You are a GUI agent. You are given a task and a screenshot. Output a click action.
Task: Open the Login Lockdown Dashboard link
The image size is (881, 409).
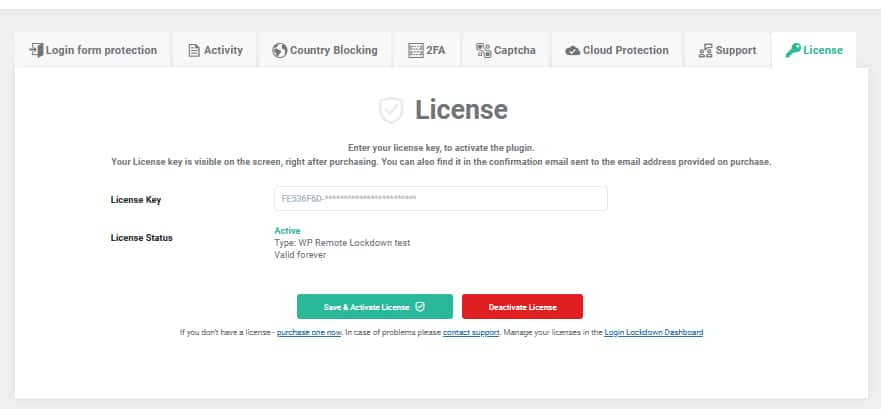(653, 332)
